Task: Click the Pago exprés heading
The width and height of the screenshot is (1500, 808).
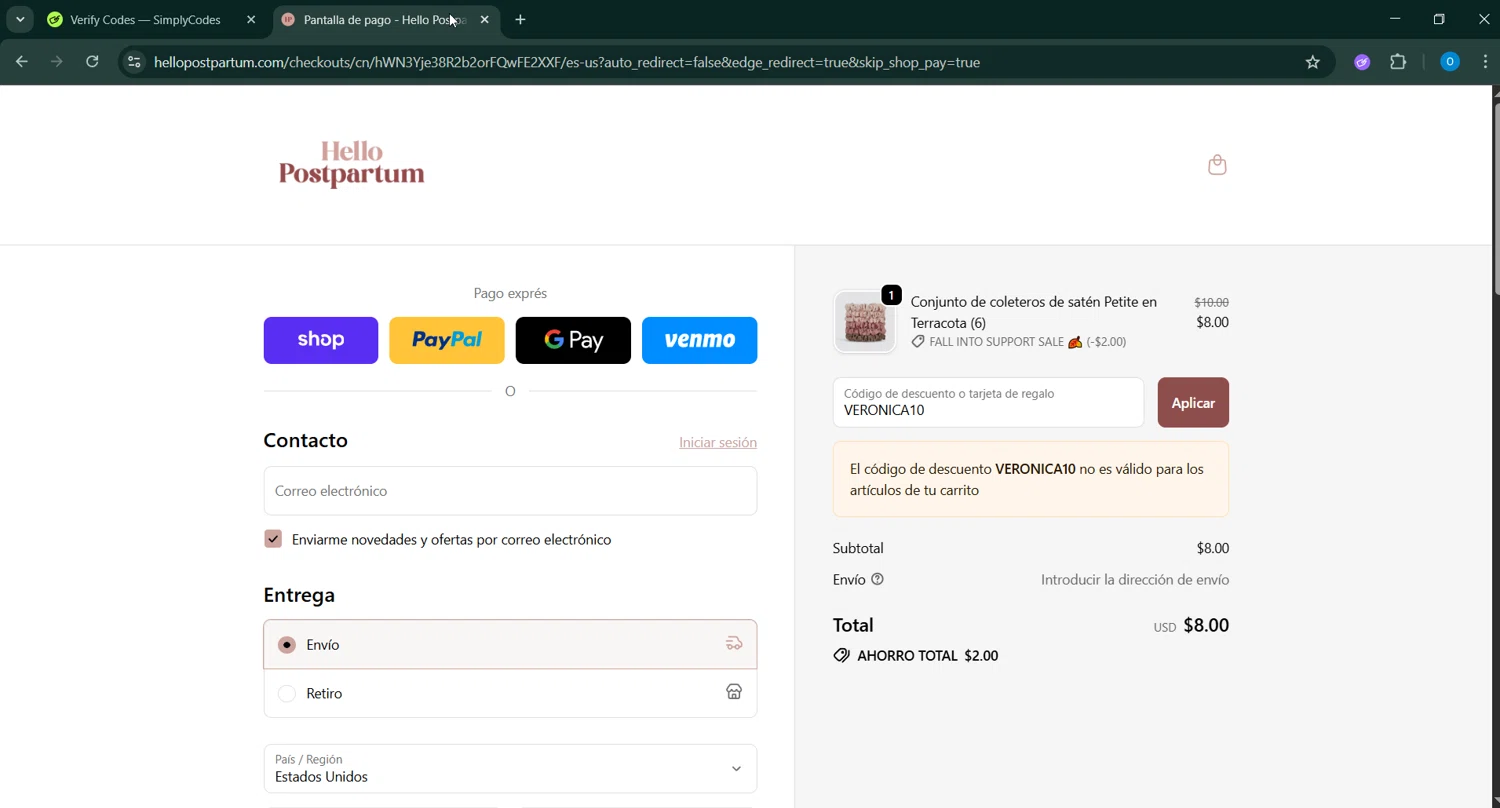Action: 510,293
